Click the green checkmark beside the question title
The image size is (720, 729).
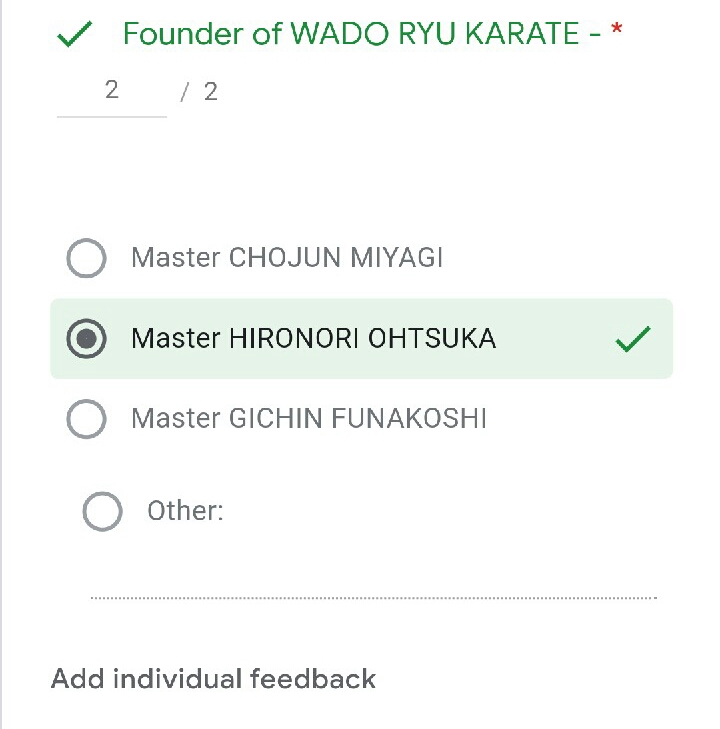point(76,36)
